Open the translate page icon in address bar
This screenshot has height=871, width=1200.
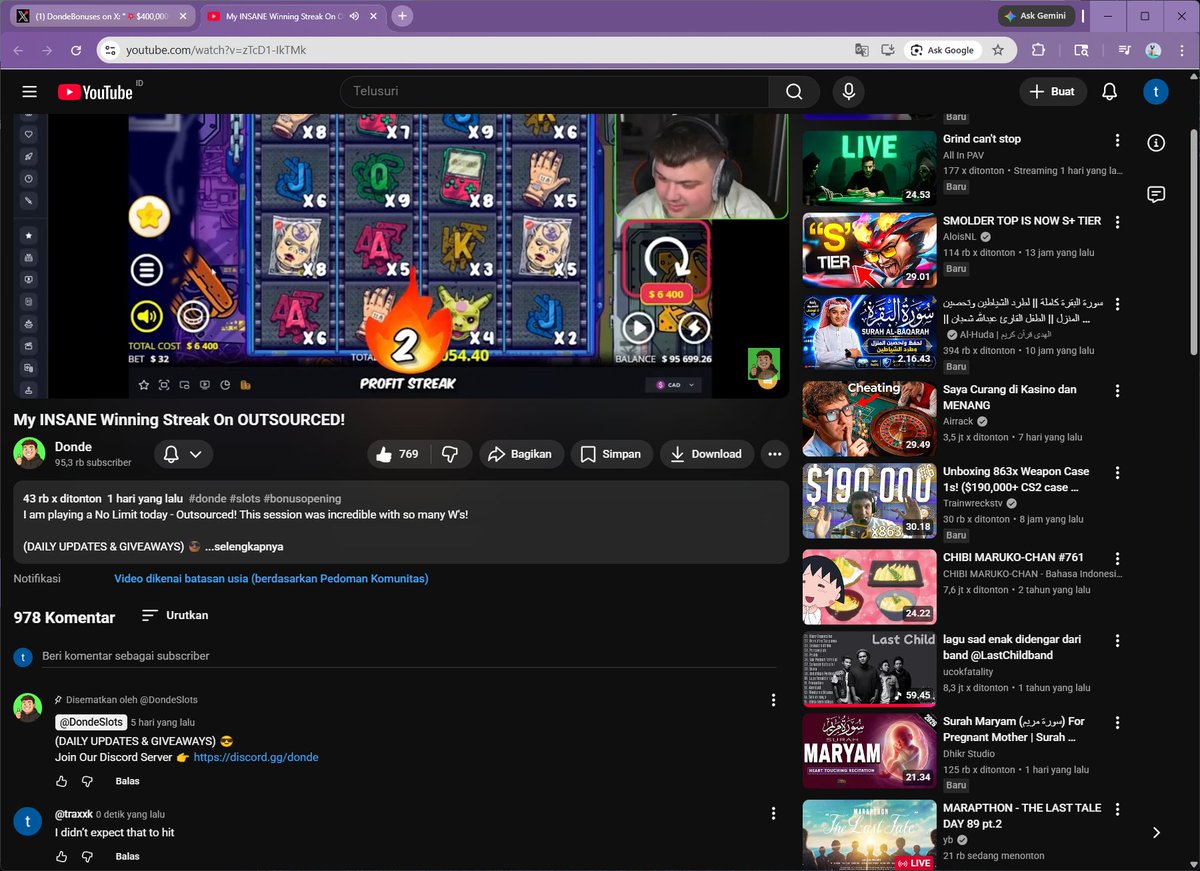coord(861,50)
